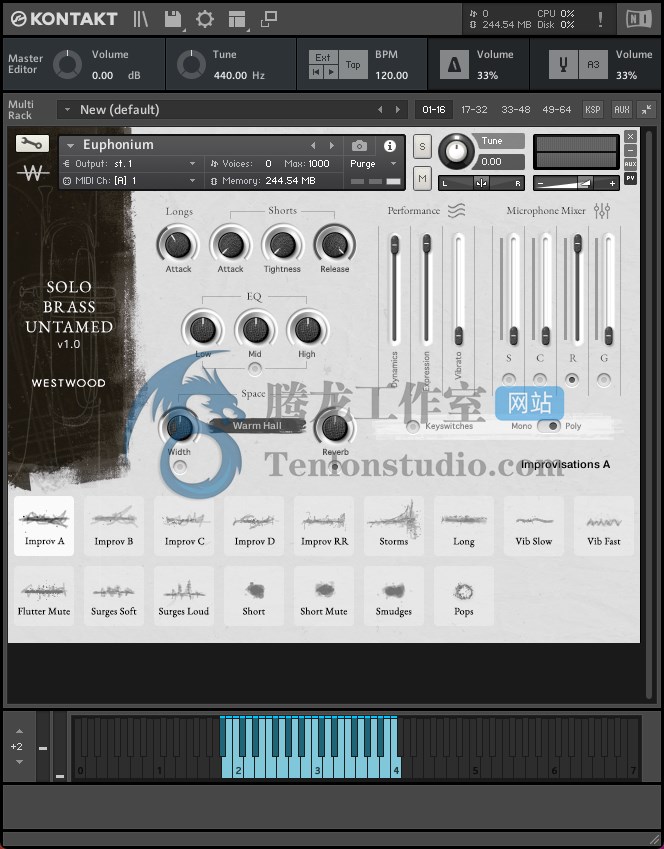Click the Tap tempo button

(353, 64)
